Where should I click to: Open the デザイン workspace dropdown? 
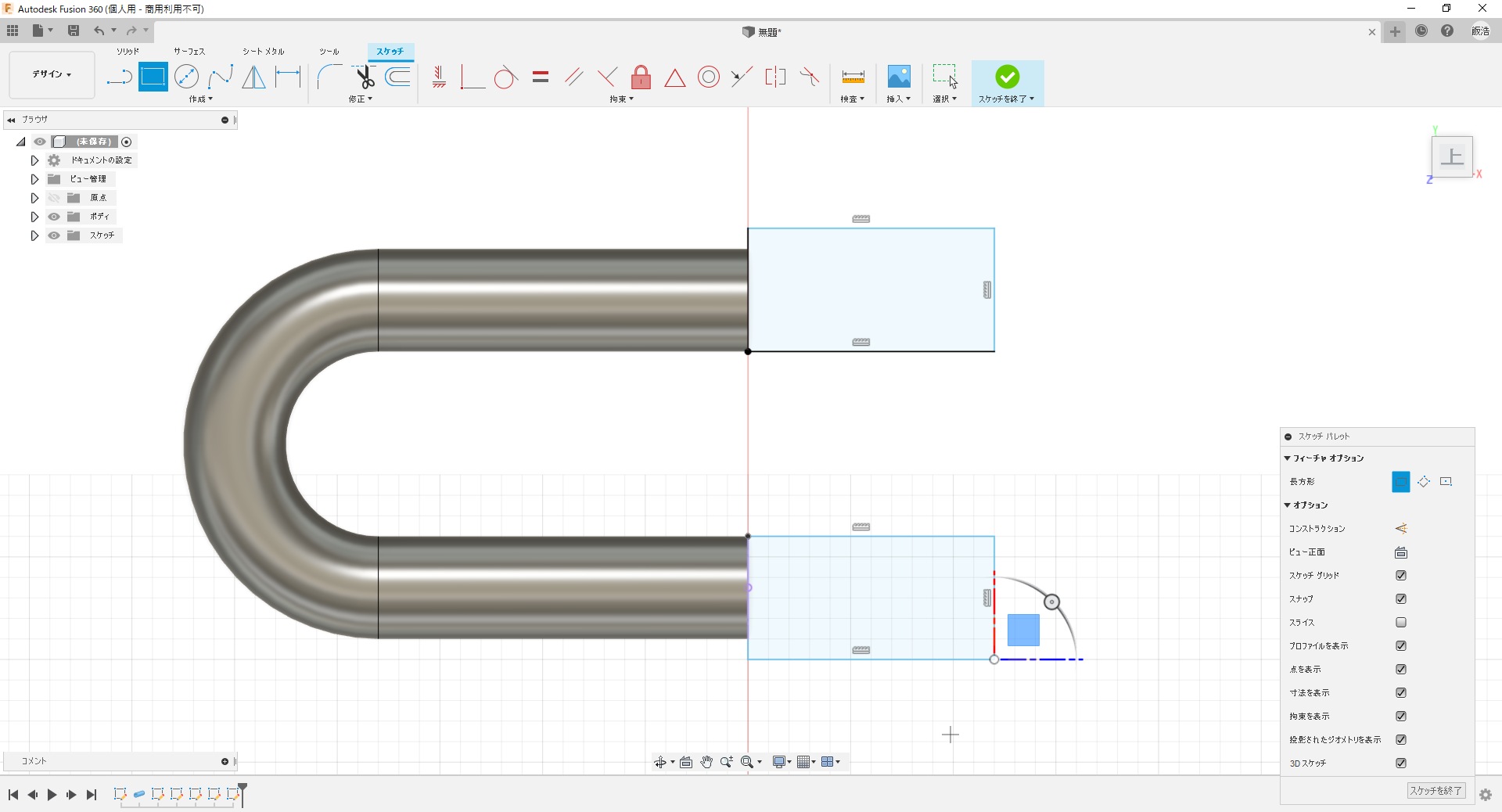(x=52, y=74)
